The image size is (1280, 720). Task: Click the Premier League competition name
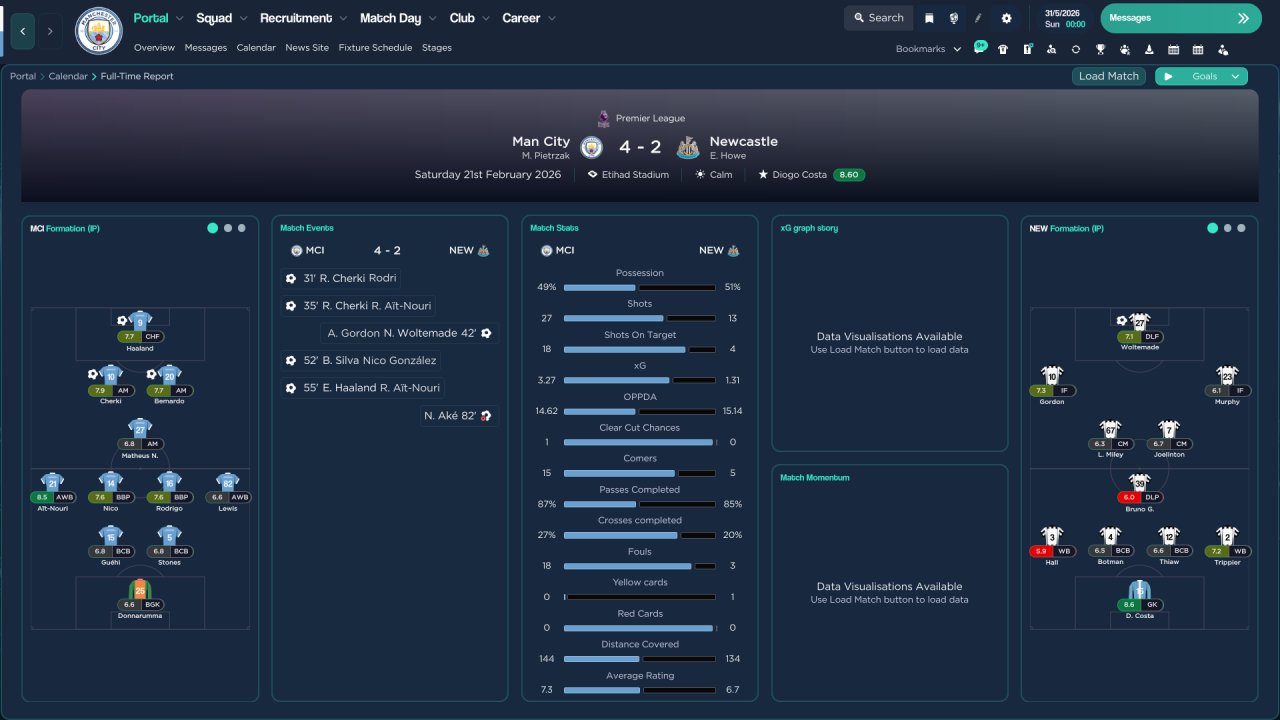coord(650,118)
